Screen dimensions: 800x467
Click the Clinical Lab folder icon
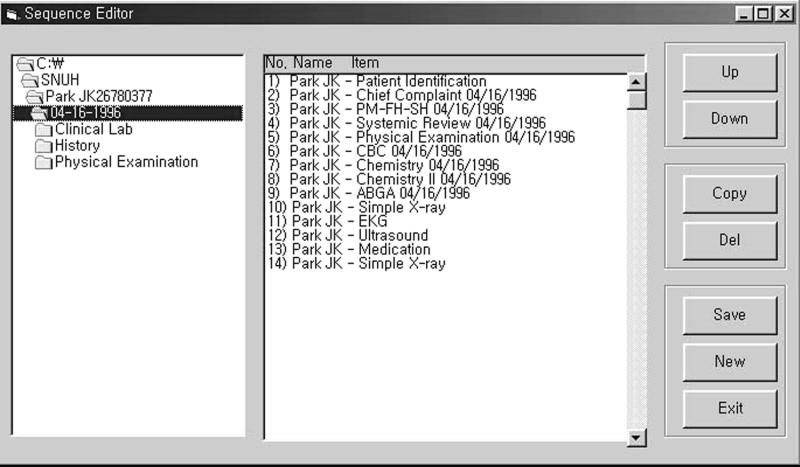coord(44,130)
